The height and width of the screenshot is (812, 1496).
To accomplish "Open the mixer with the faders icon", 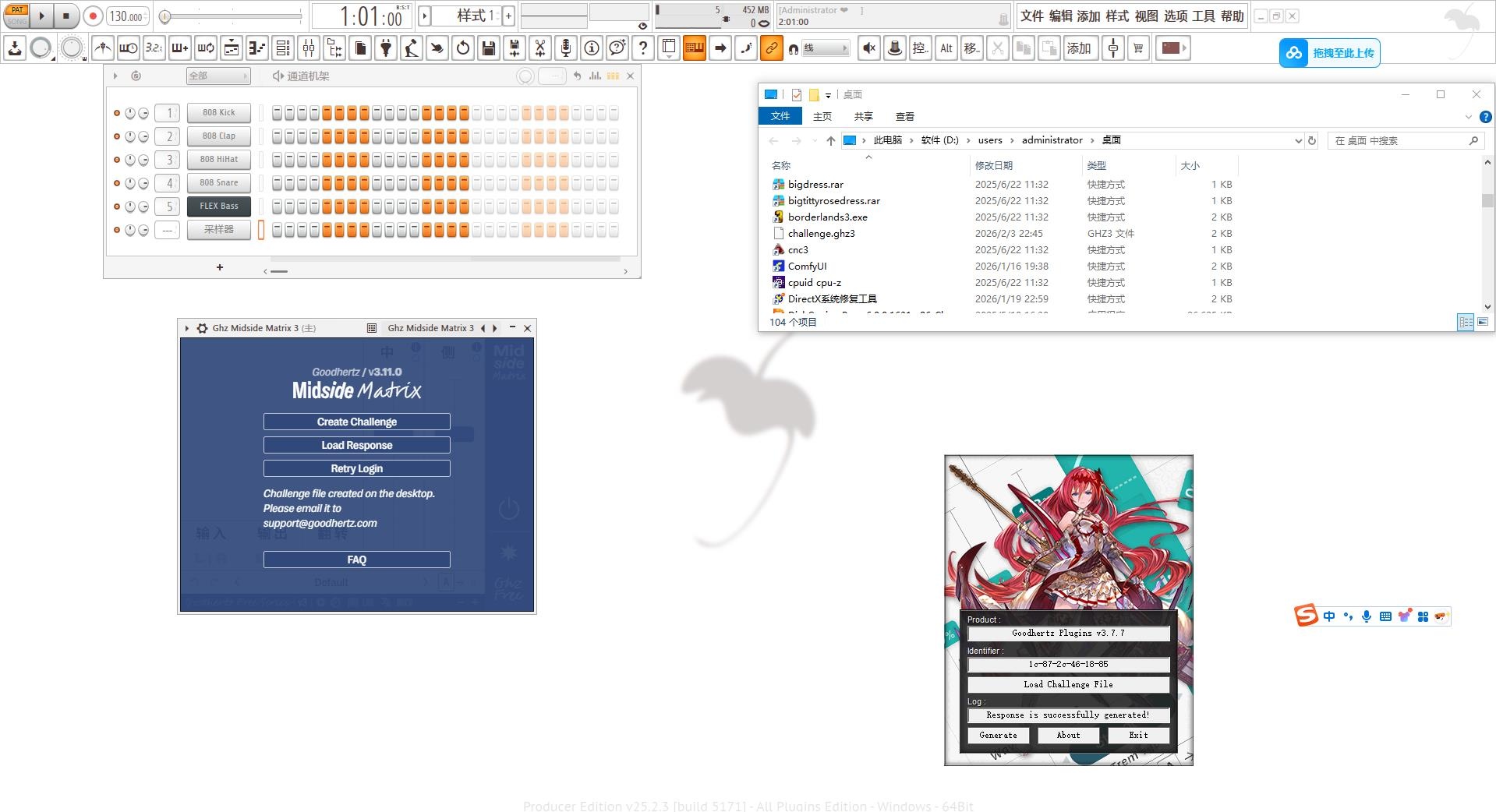I will tap(309, 48).
